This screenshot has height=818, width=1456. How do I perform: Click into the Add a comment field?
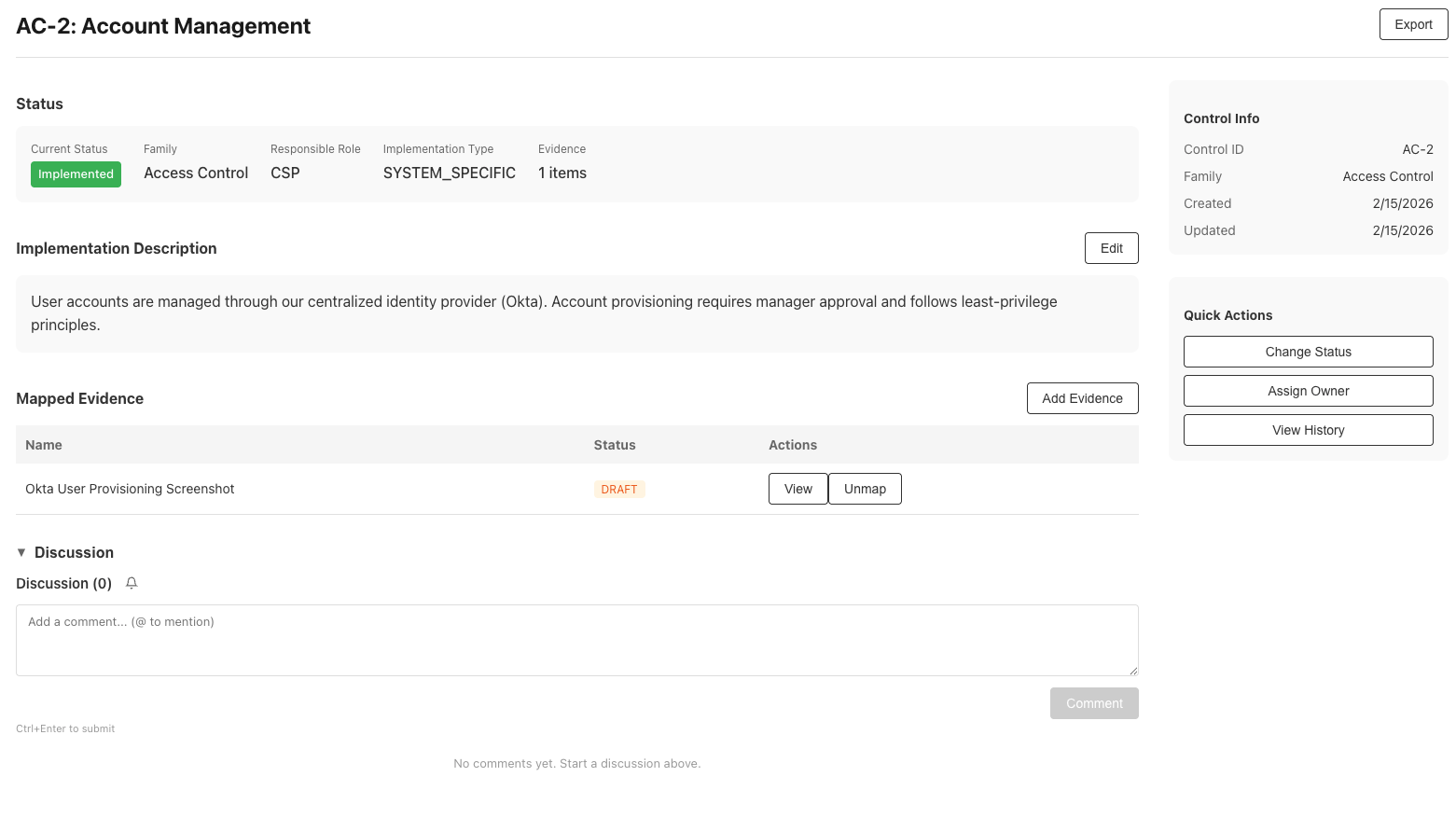point(576,640)
